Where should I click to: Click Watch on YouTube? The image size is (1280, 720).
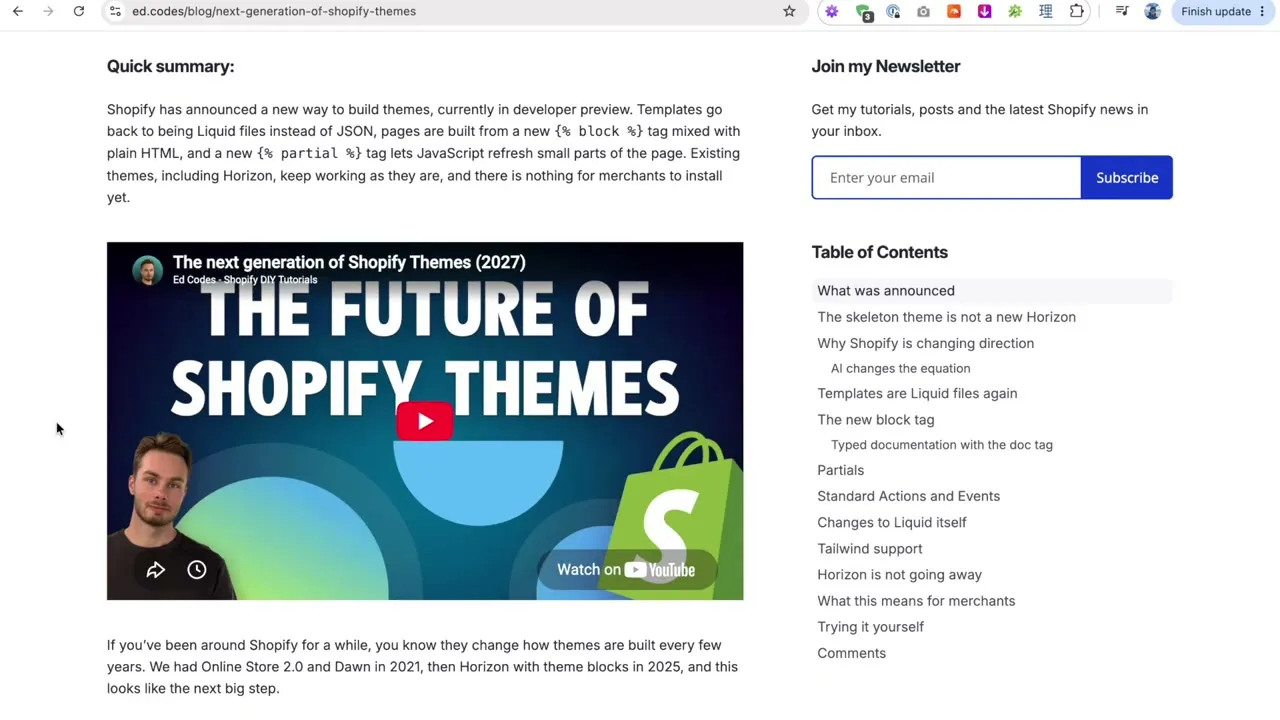pyautogui.click(x=626, y=570)
